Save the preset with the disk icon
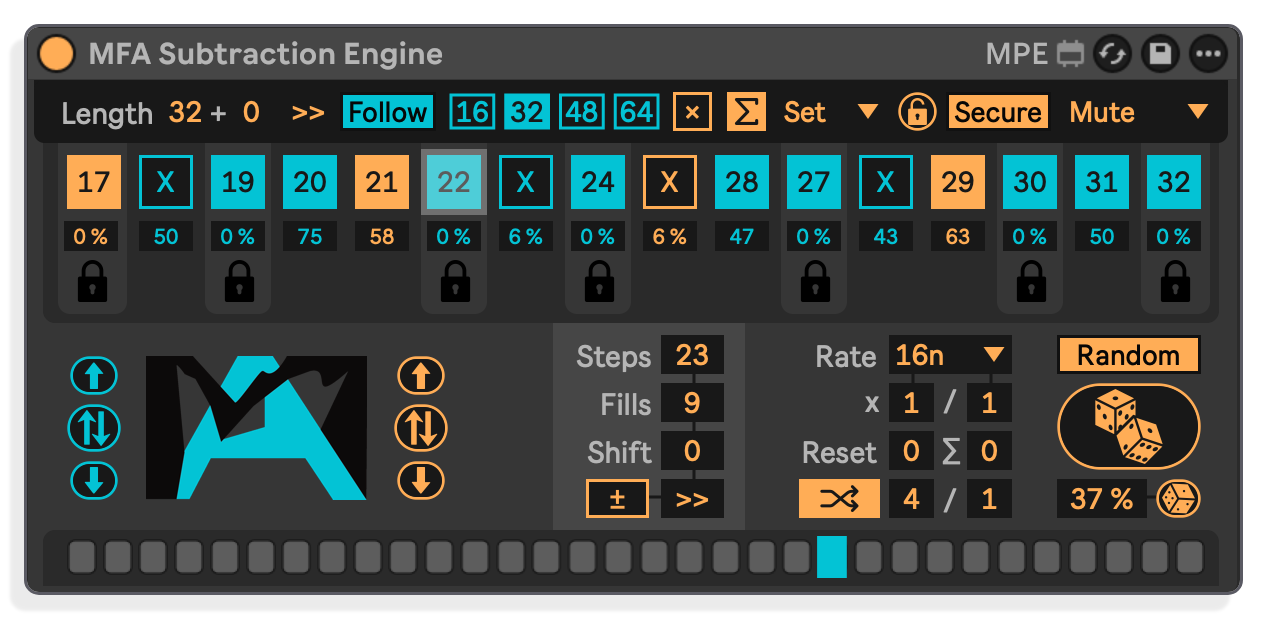The image size is (1267, 619). [1160, 54]
